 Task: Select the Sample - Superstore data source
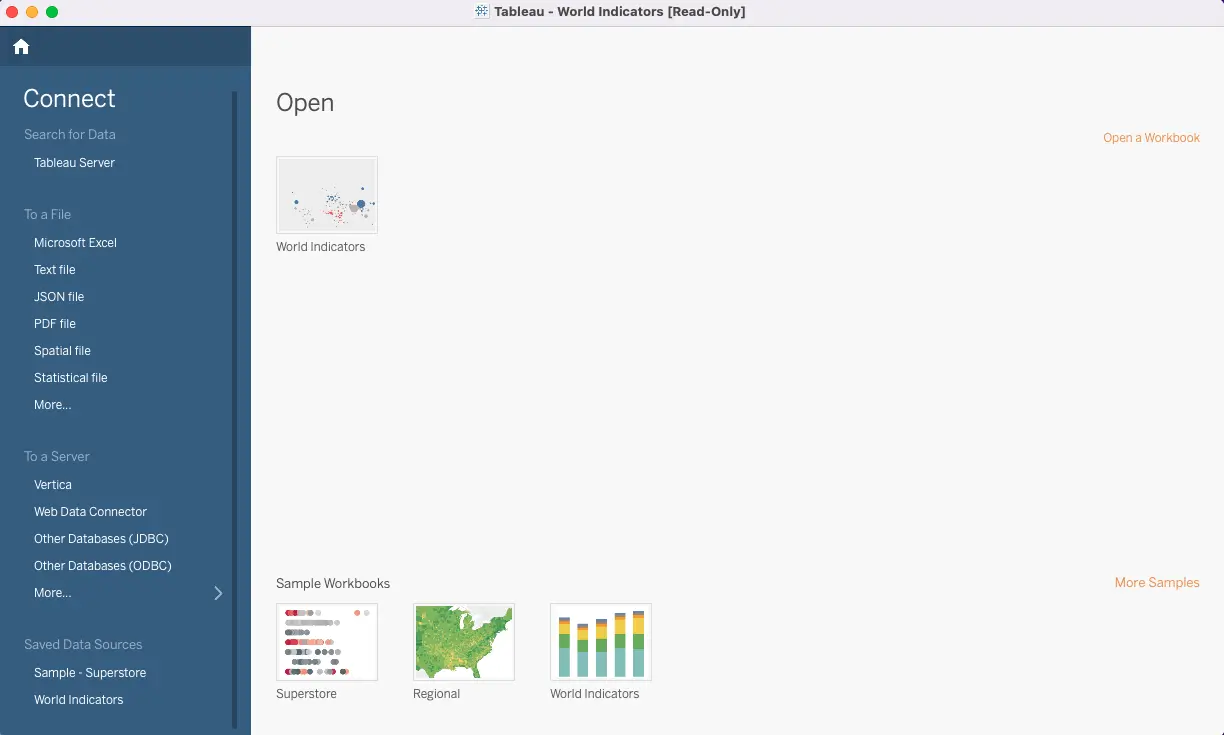[90, 672]
